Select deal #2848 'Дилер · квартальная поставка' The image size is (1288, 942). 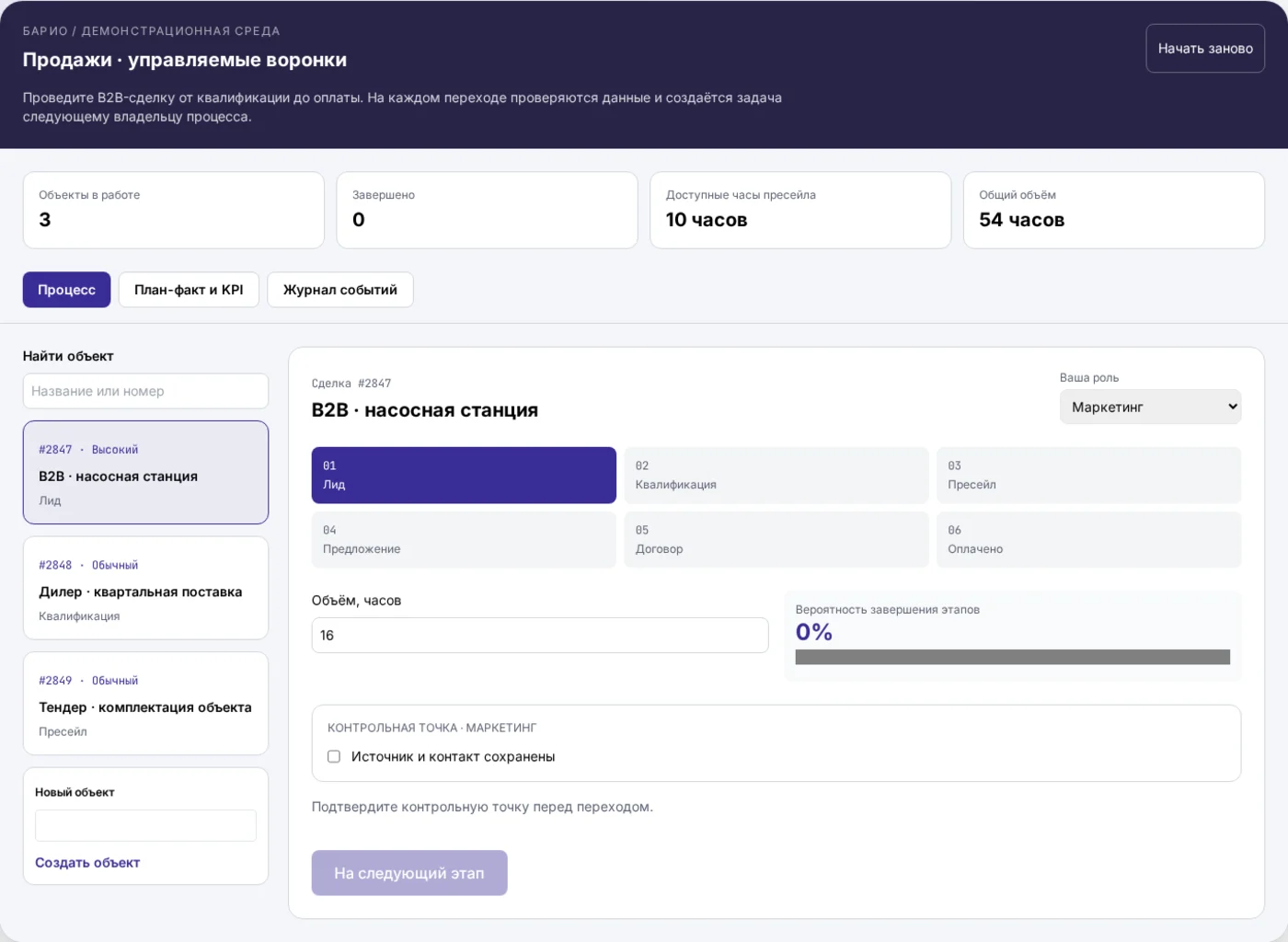pyautogui.click(x=145, y=589)
